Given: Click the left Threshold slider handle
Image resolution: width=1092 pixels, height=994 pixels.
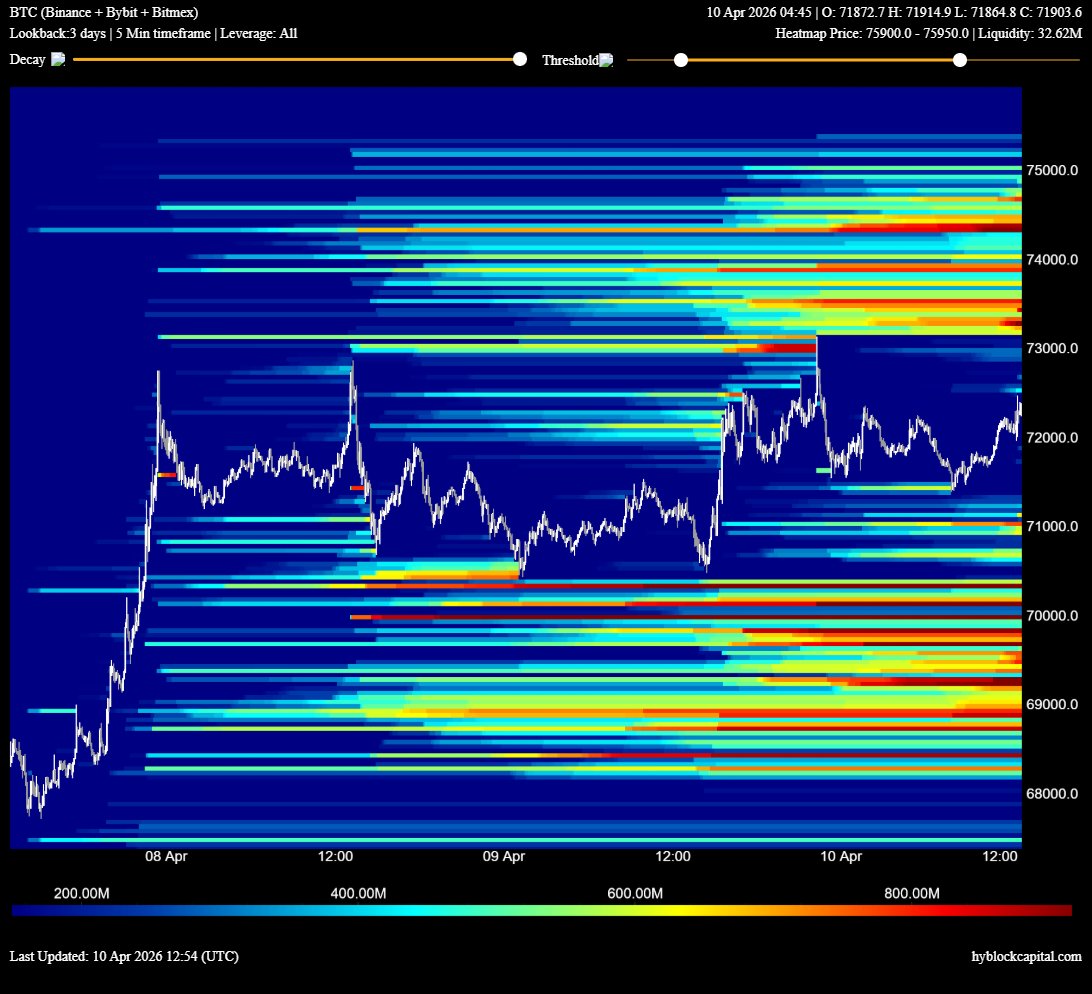Looking at the screenshot, I should click(x=681, y=61).
